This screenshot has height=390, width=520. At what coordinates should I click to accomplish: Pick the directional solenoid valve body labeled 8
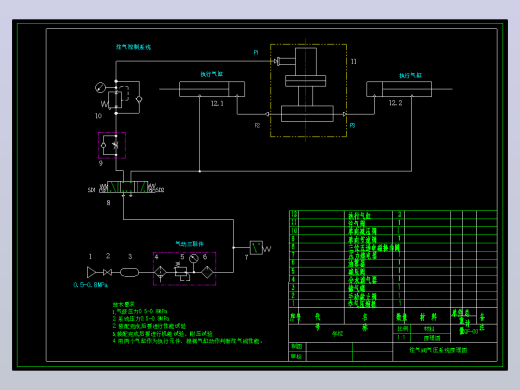(x=127, y=187)
